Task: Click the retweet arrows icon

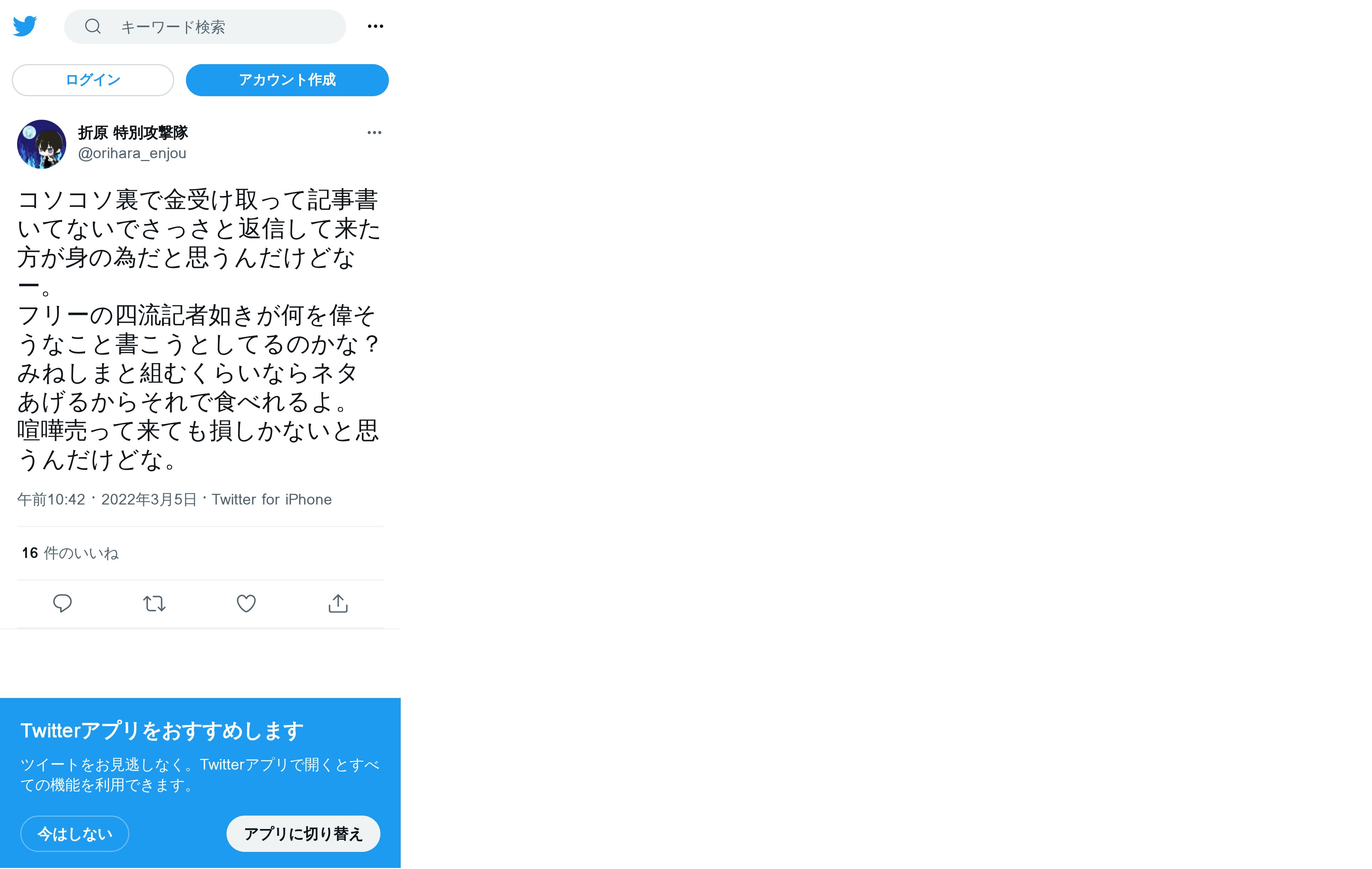Action: (155, 604)
